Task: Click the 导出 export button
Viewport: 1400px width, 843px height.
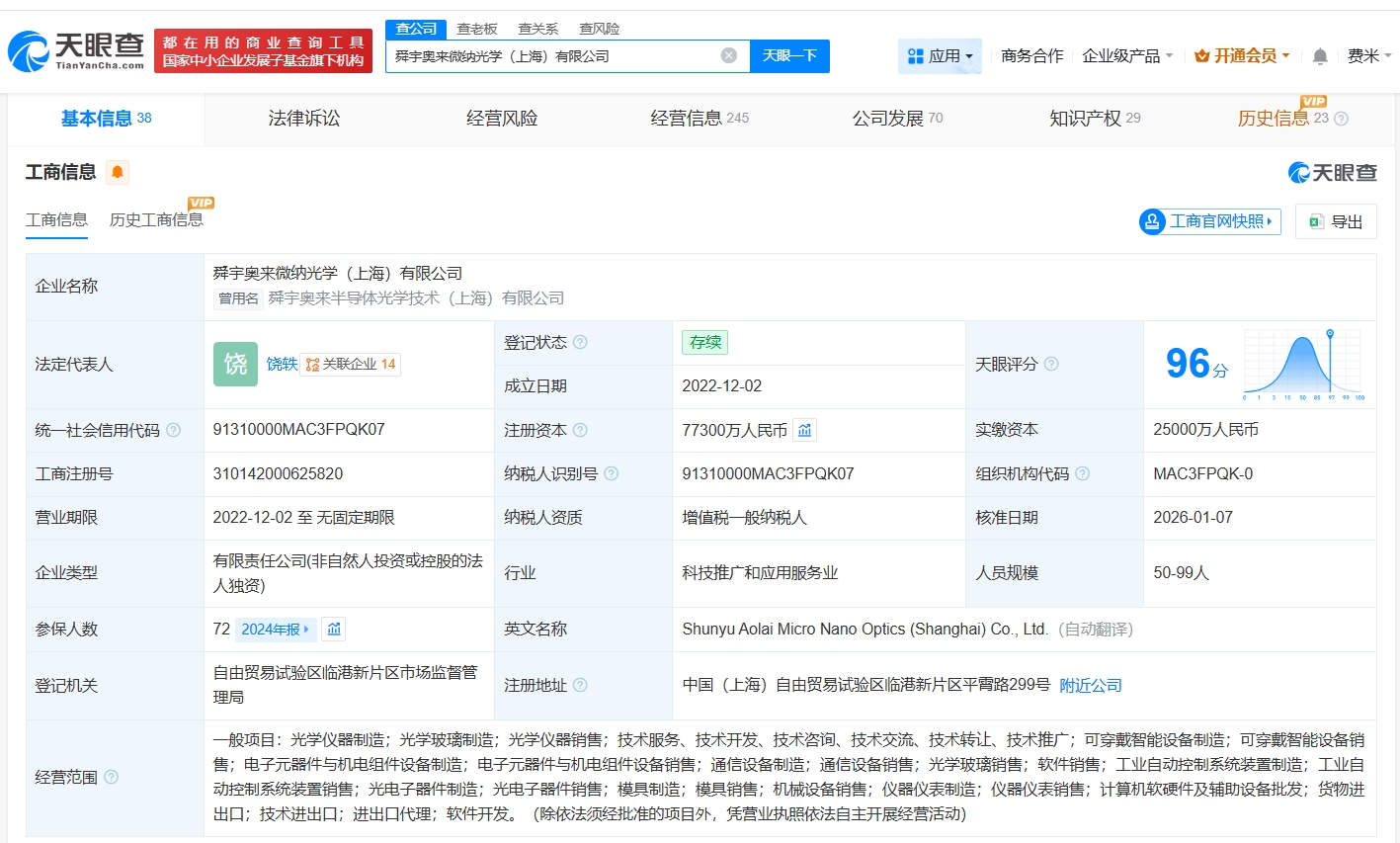Action: (1336, 221)
